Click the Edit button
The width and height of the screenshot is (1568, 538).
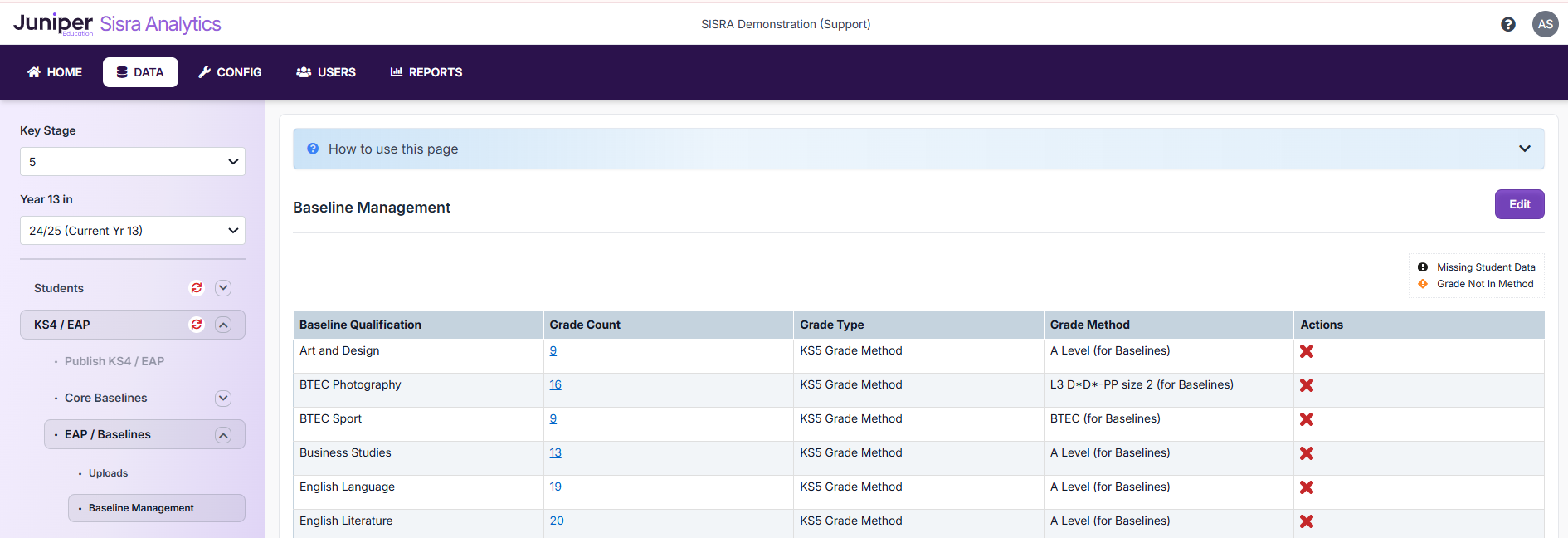1519,204
